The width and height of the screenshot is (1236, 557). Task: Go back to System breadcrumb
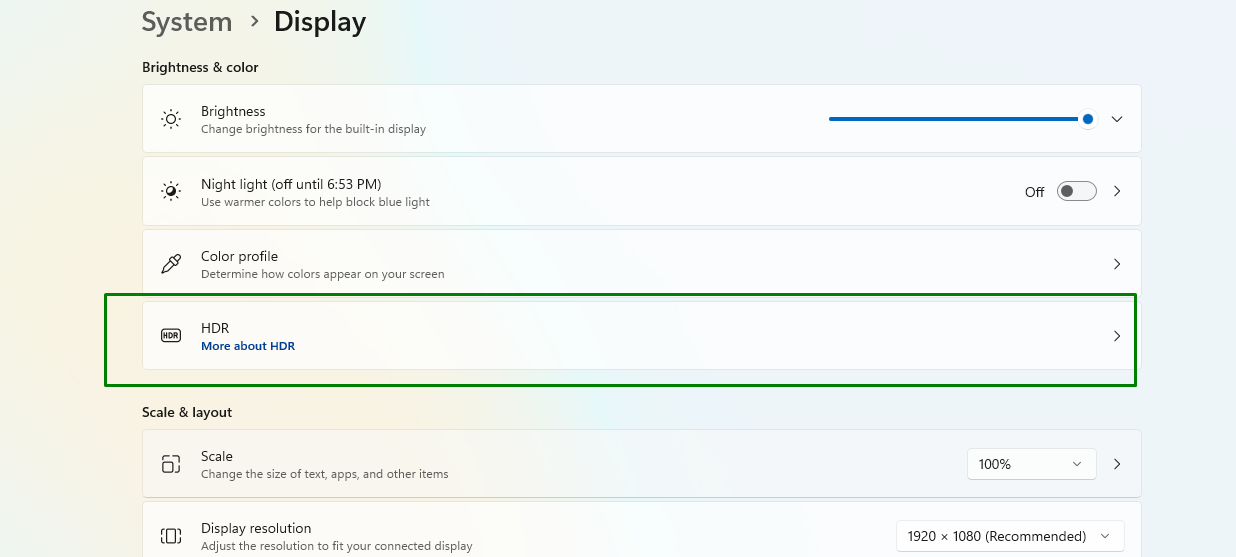(187, 22)
